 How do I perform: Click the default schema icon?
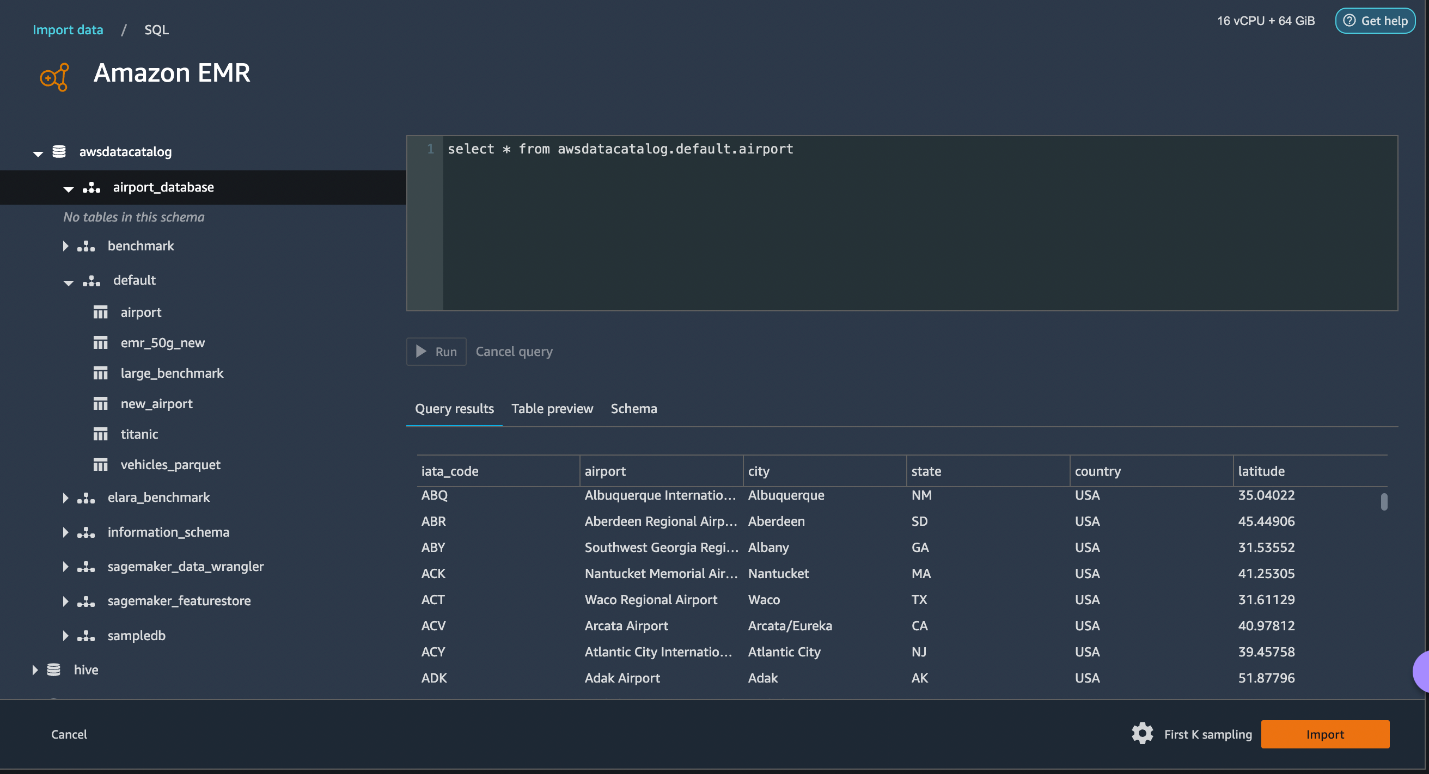tap(91, 281)
